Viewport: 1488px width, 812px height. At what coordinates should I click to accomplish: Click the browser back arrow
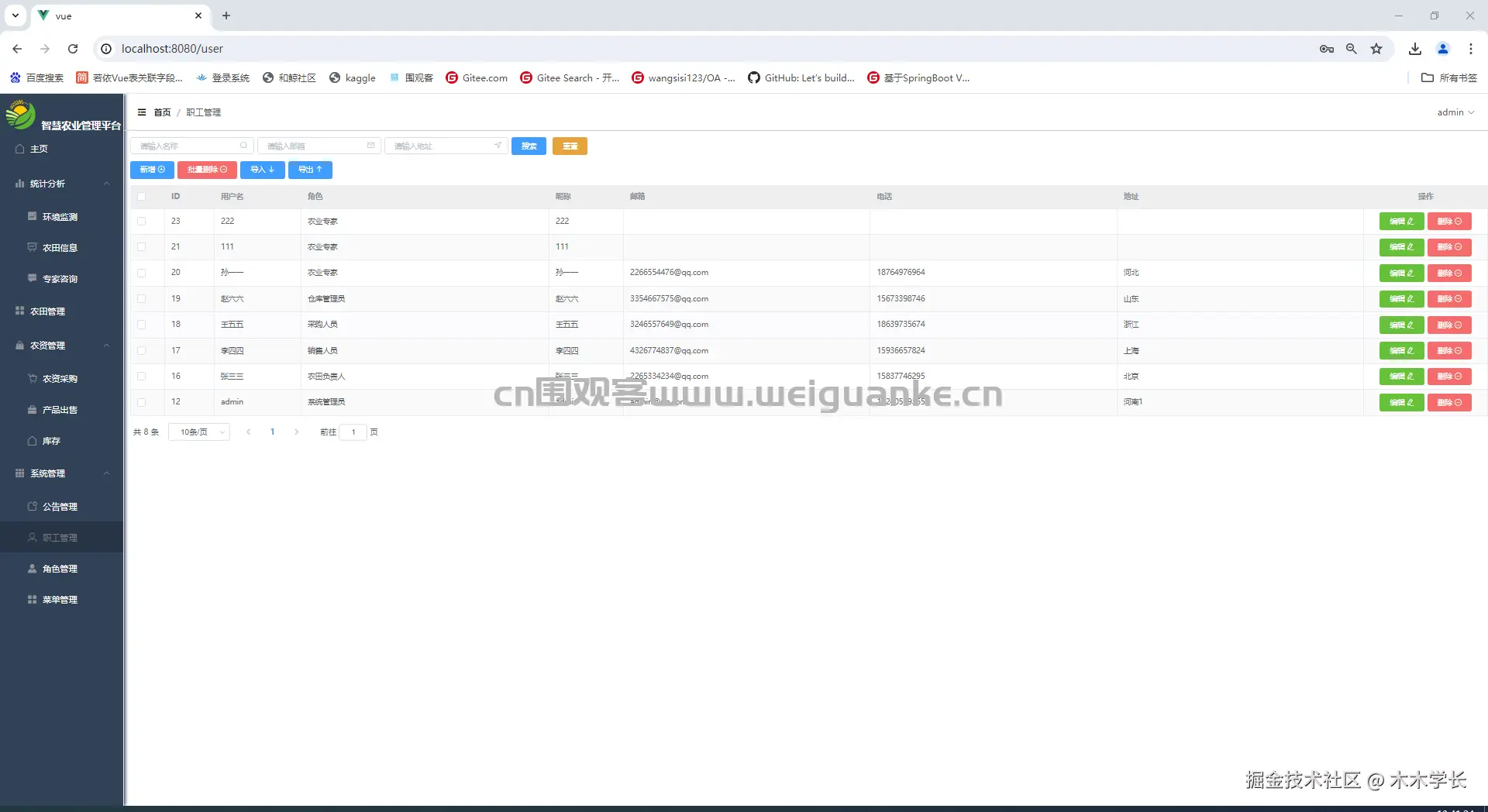[17, 49]
